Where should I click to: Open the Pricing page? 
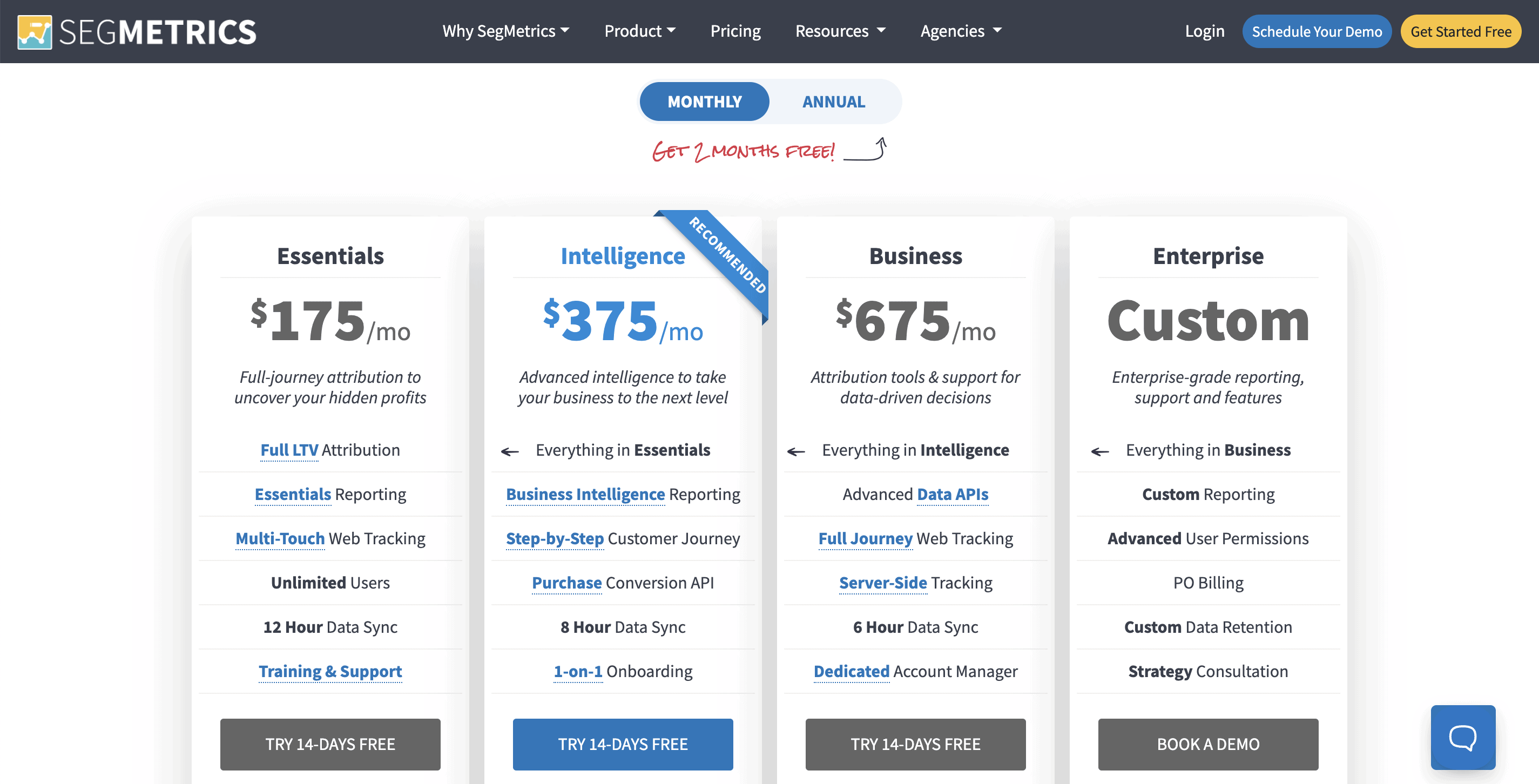coord(735,30)
